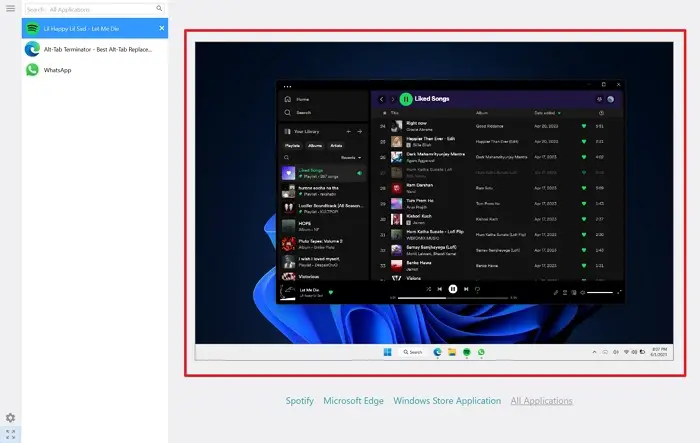The image size is (700, 443).
Task: Select the Playlists filter chip in Spotify
Action: coord(292,146)
